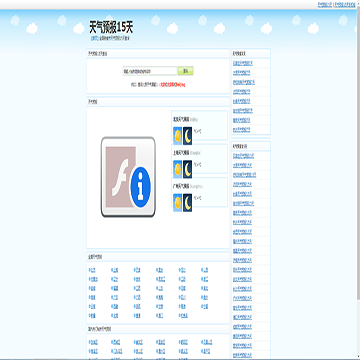Open the first city in national weather list
360x360 pixels.
click(92, 270)
